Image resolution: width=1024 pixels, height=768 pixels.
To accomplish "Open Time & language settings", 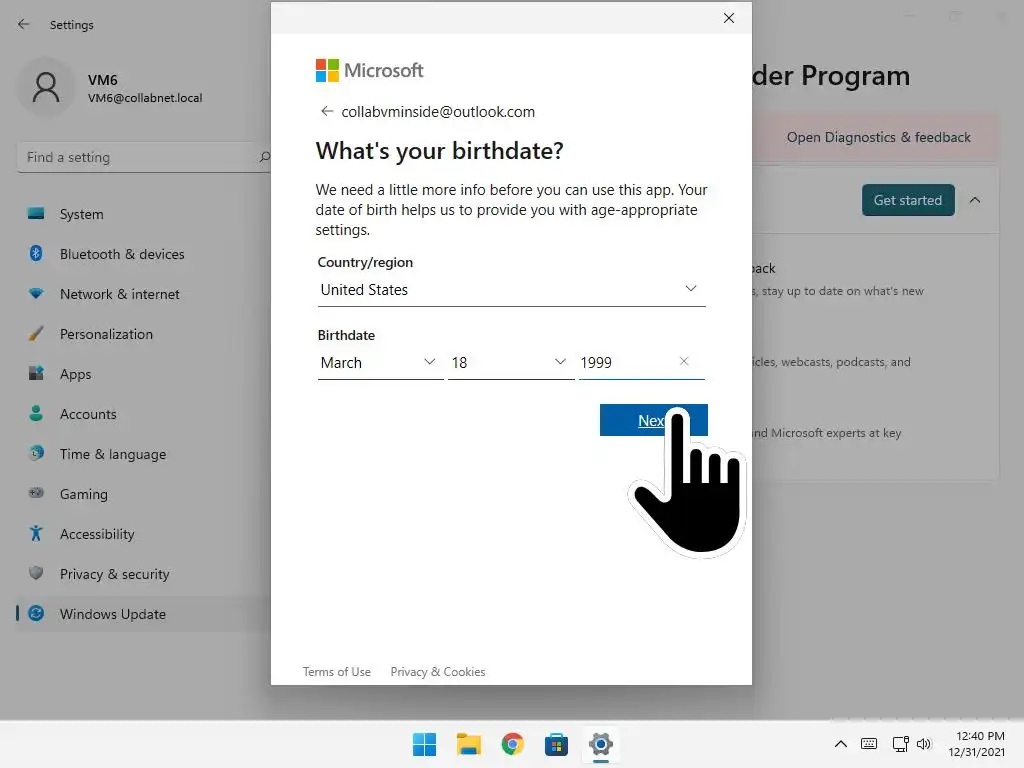I will [144, 454].
